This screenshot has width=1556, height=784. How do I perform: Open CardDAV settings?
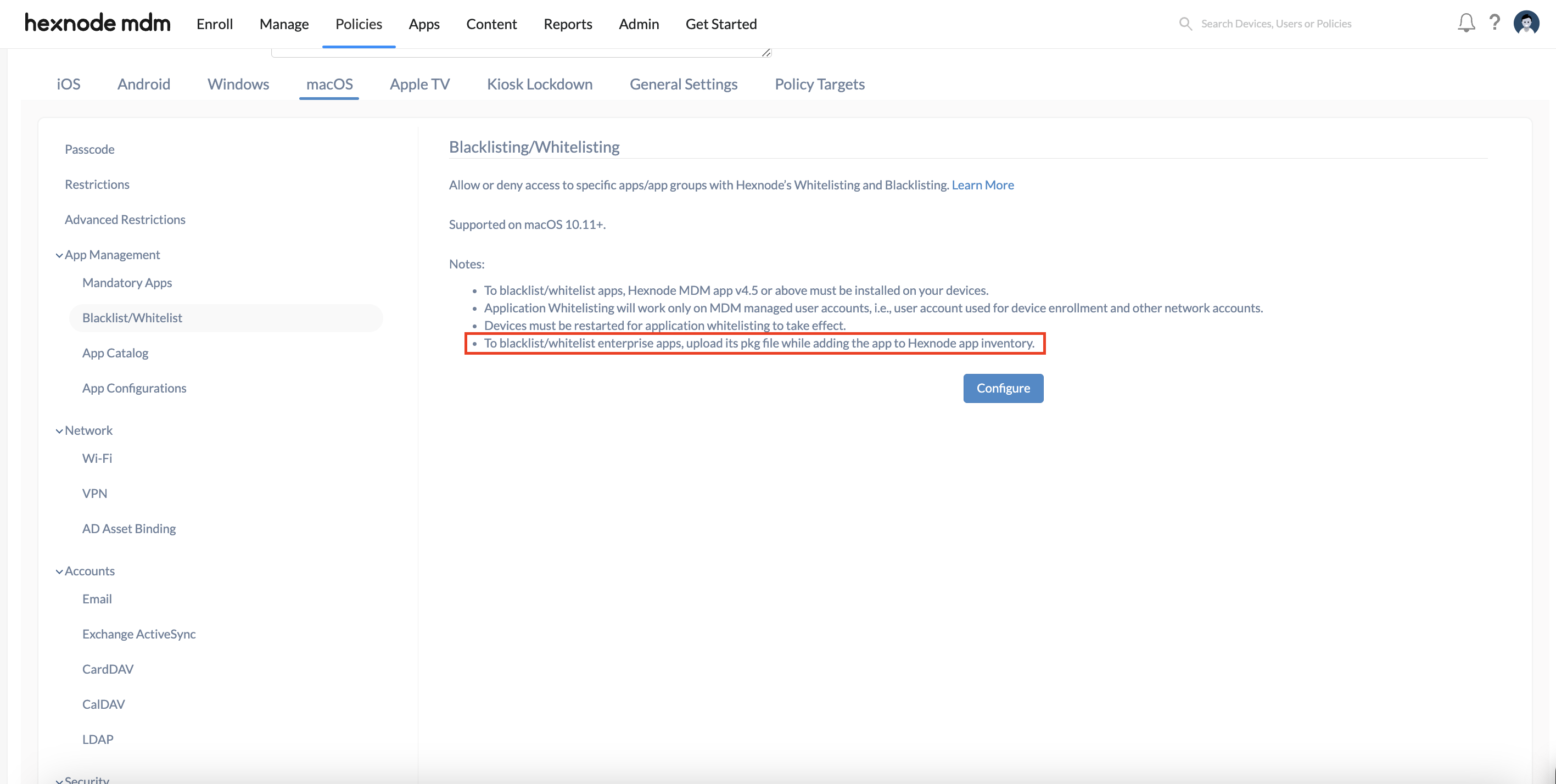108,669
